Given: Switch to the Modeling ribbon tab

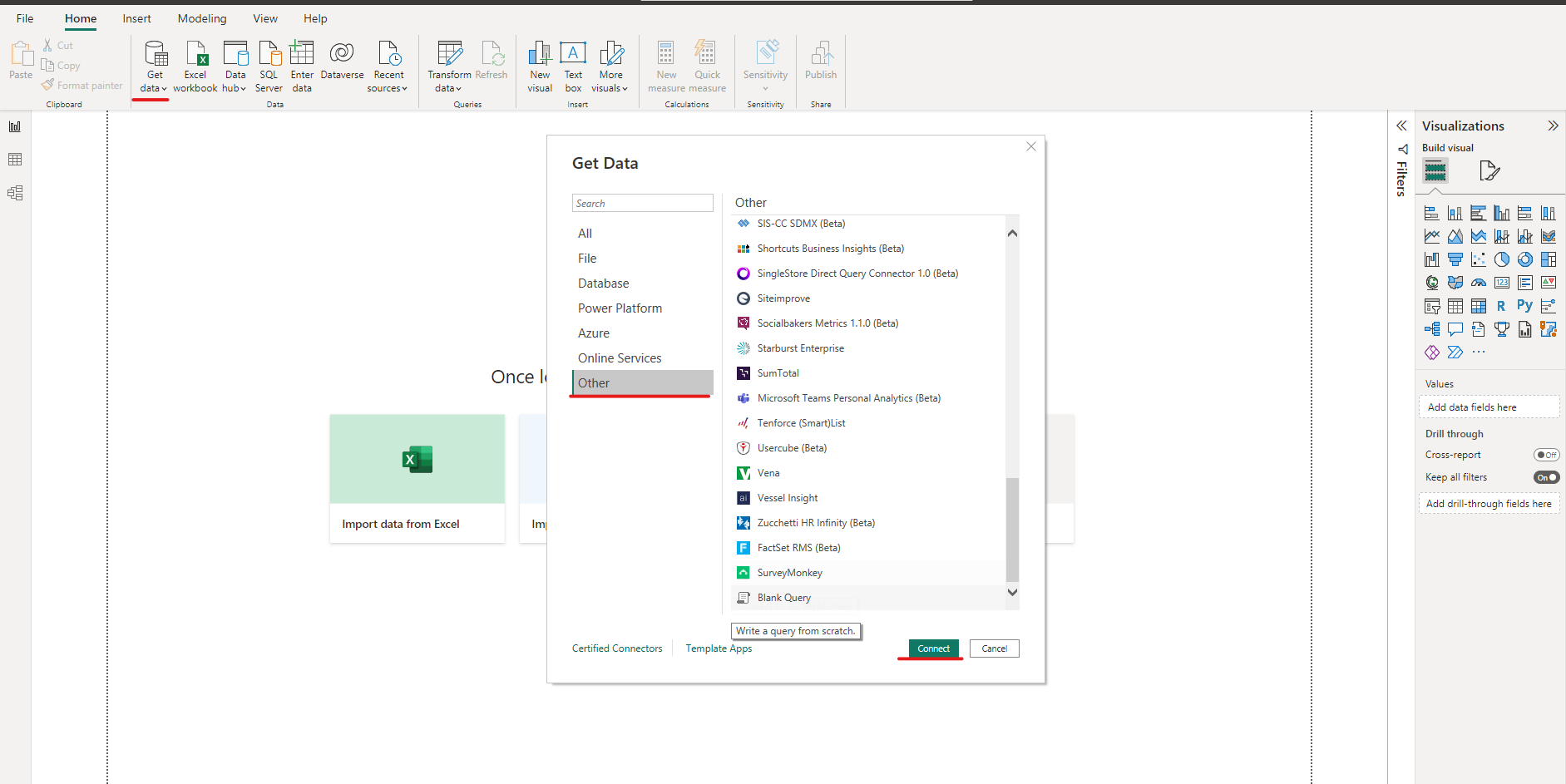Looking at the screenshot, I should [x=202, y=18].
